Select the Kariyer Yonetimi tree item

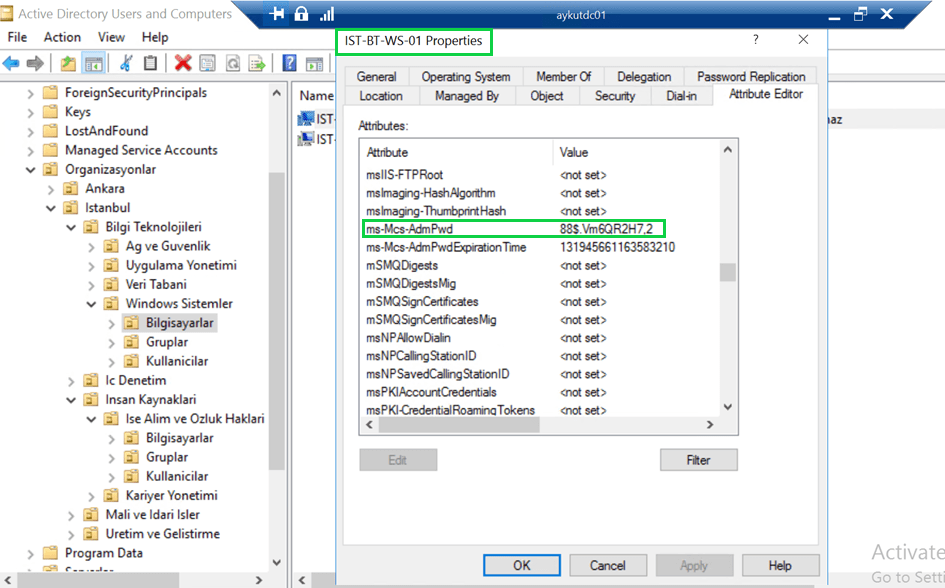[171, 496]
